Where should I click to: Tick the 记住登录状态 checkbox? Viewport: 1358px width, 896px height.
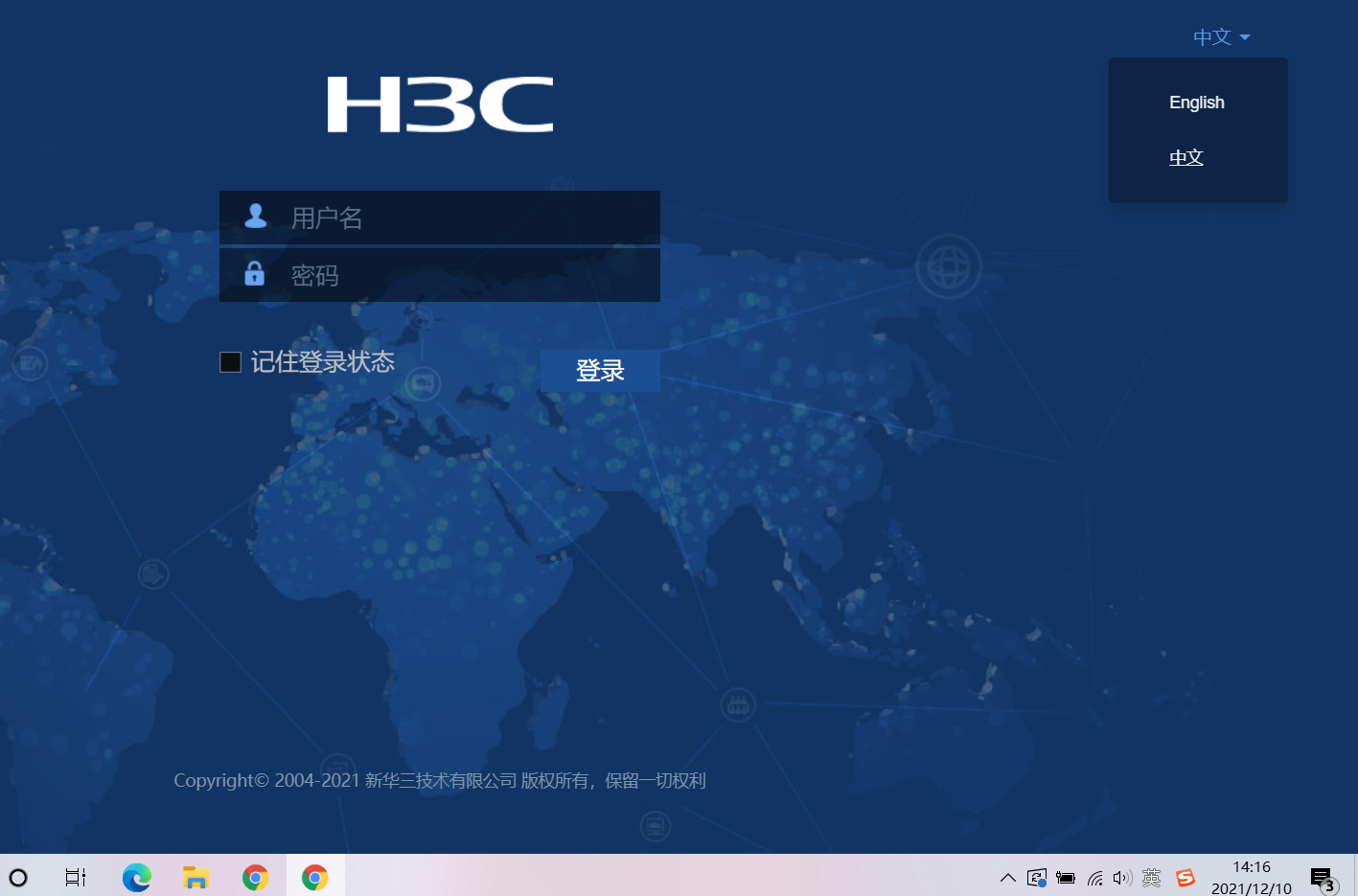(230, 361)
